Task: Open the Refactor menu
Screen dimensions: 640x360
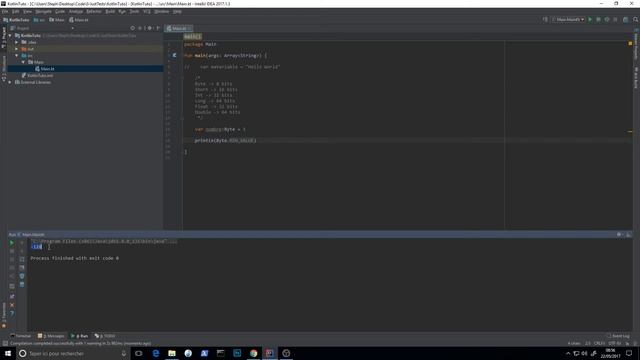Action: [x=94, y=11]
